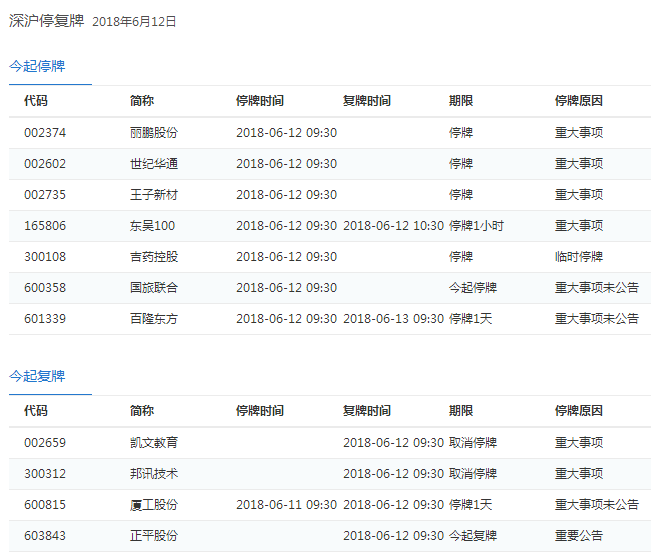This screenshot has height=559, width=651.
Task: Select stock code 002602
Action: click(x=45, y=164)
